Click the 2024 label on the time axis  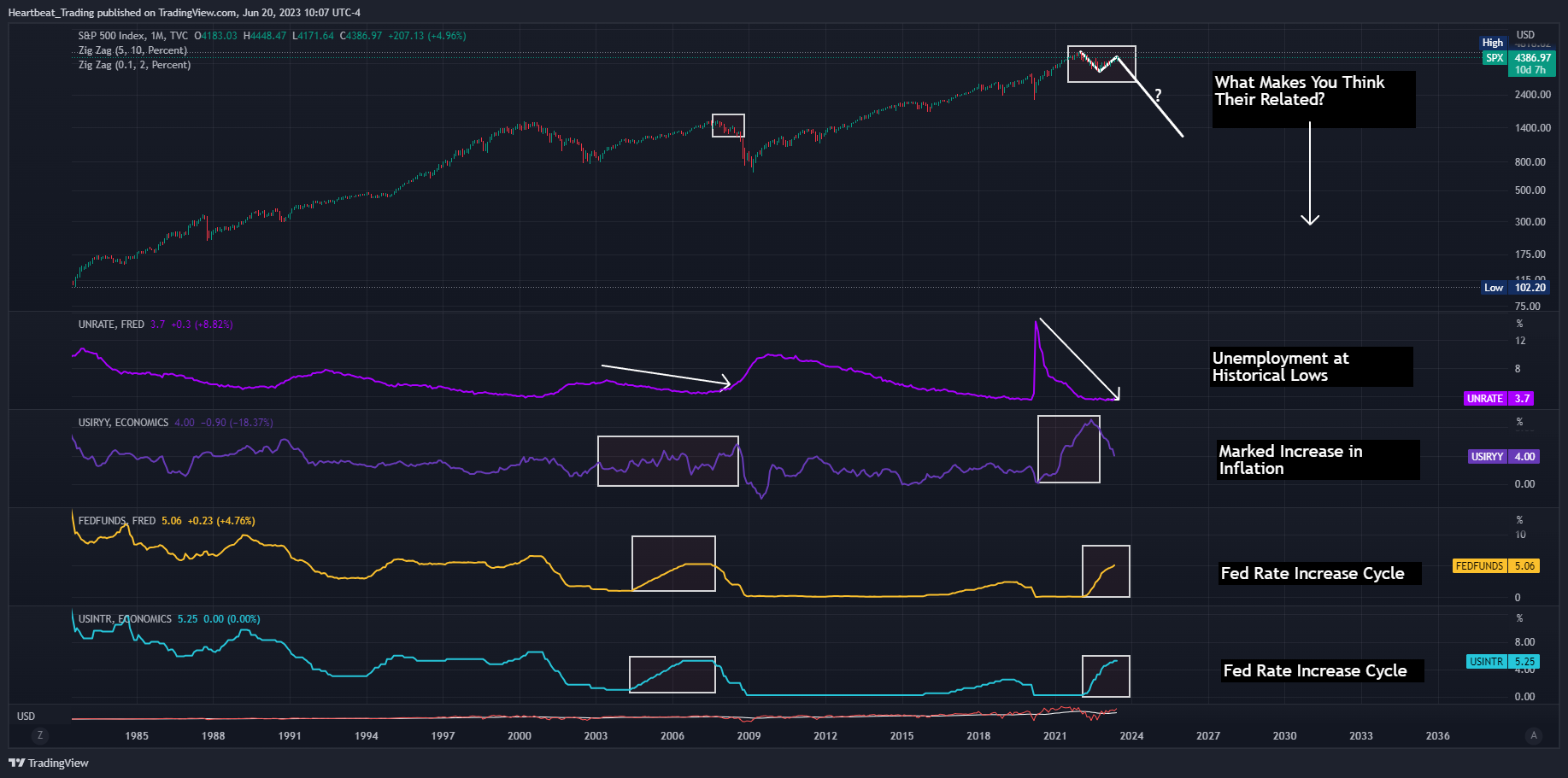(1132, 736)
